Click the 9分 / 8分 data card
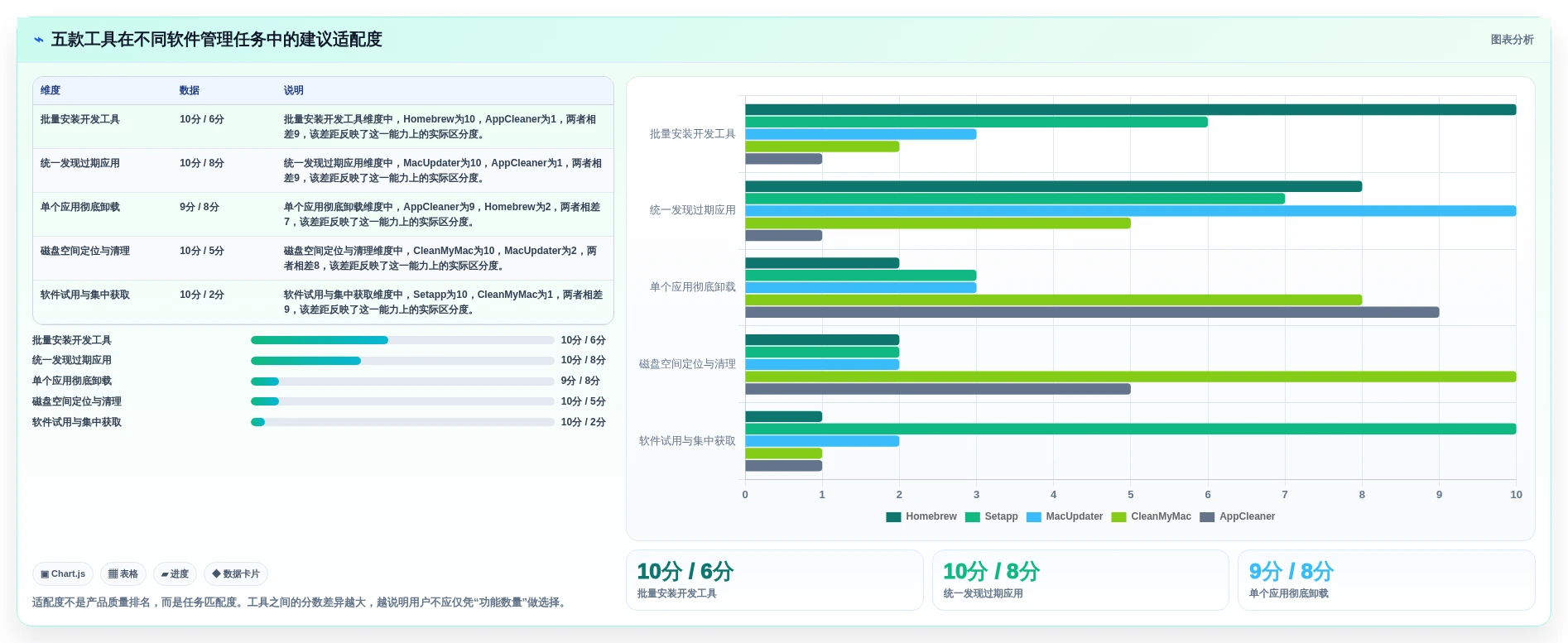The image size is (1568, 643). point(1387,580)
